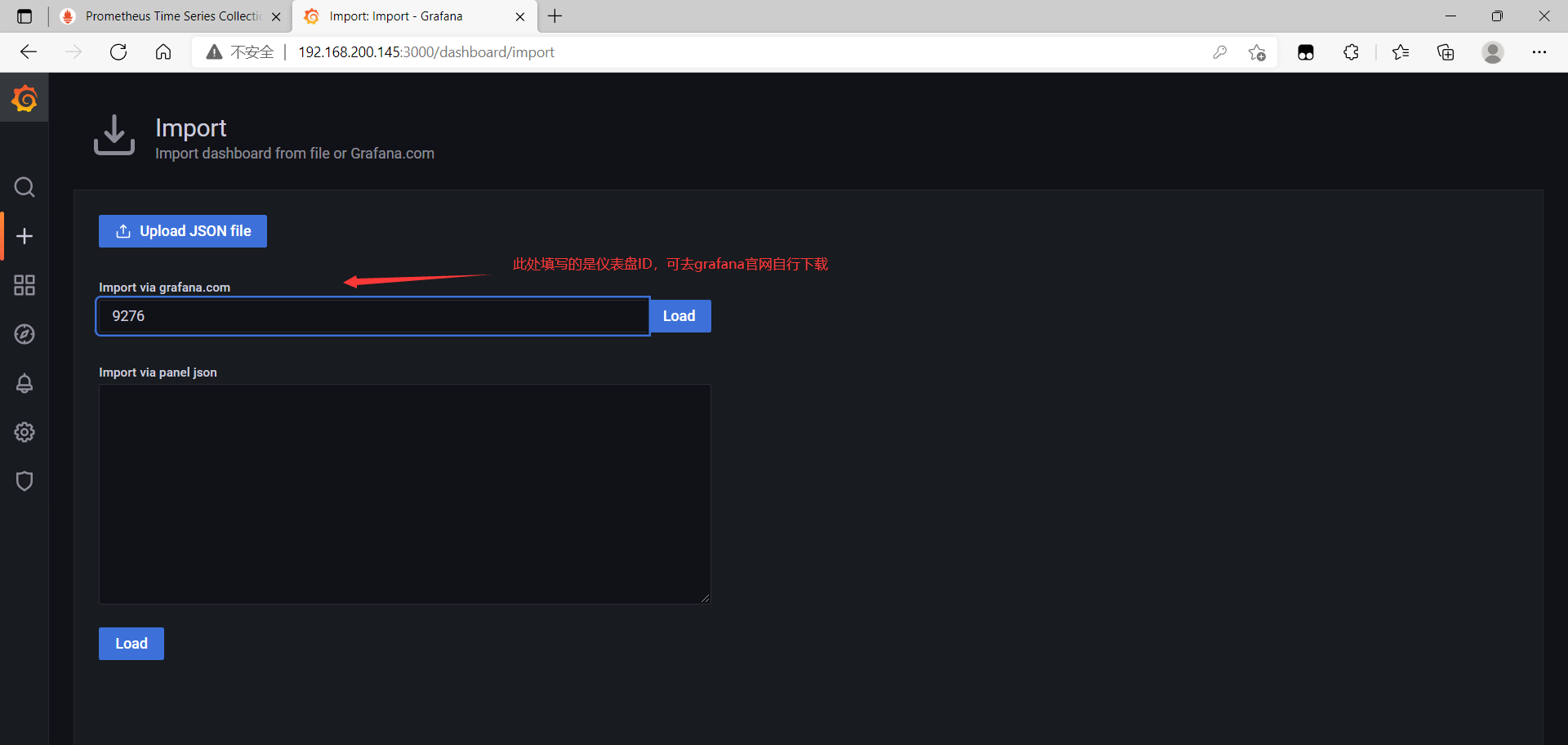Open browser Settings and more menu
Image resolution: width=1568 pixels, height=745 pixels.
[1539, 52]
